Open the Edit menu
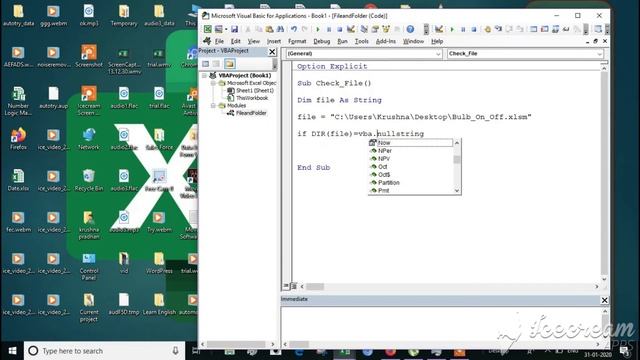This screenshot has width=640, height=360. pos(236,41)
